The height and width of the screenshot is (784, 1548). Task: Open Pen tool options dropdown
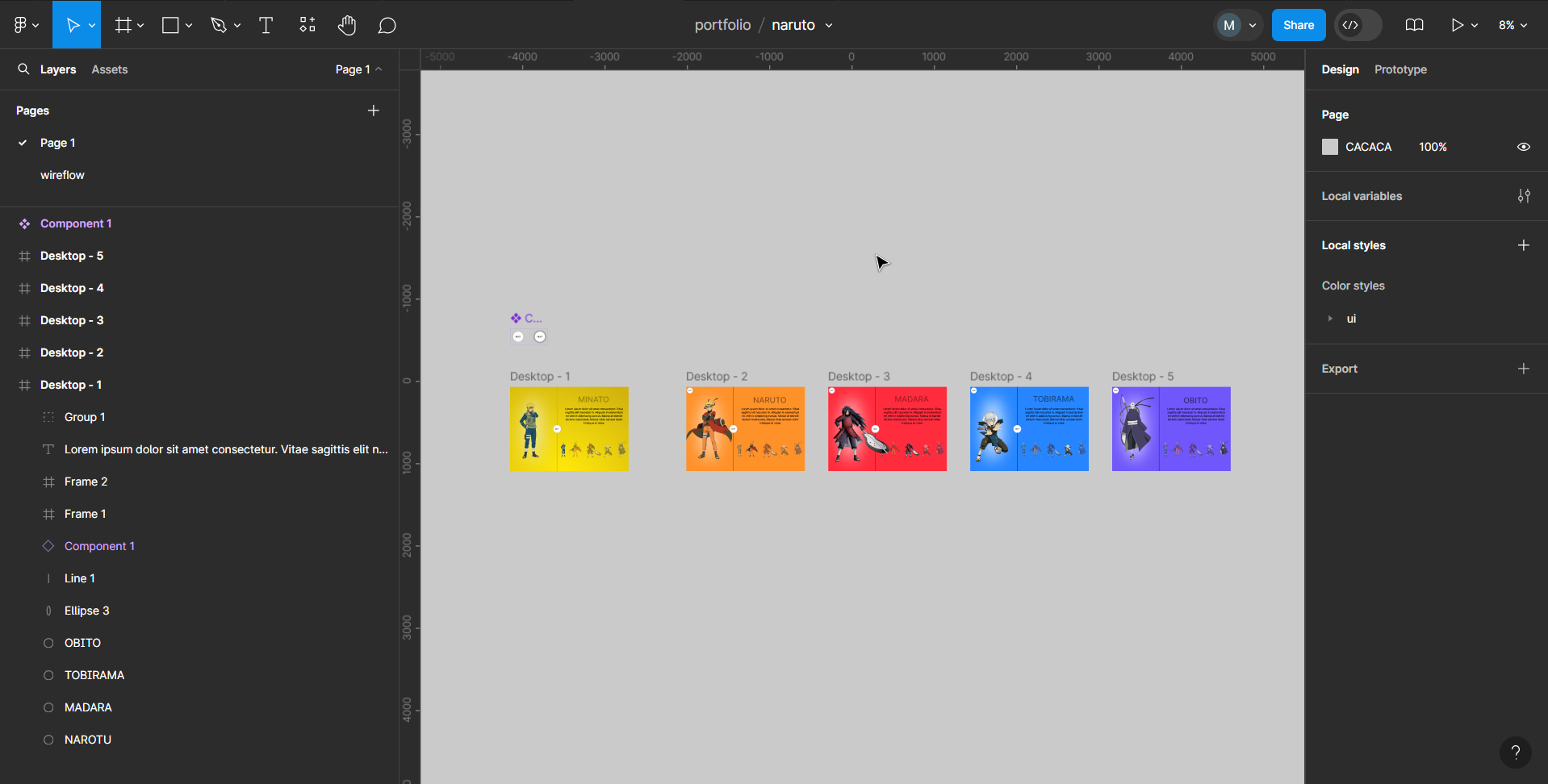coord(237,26)
